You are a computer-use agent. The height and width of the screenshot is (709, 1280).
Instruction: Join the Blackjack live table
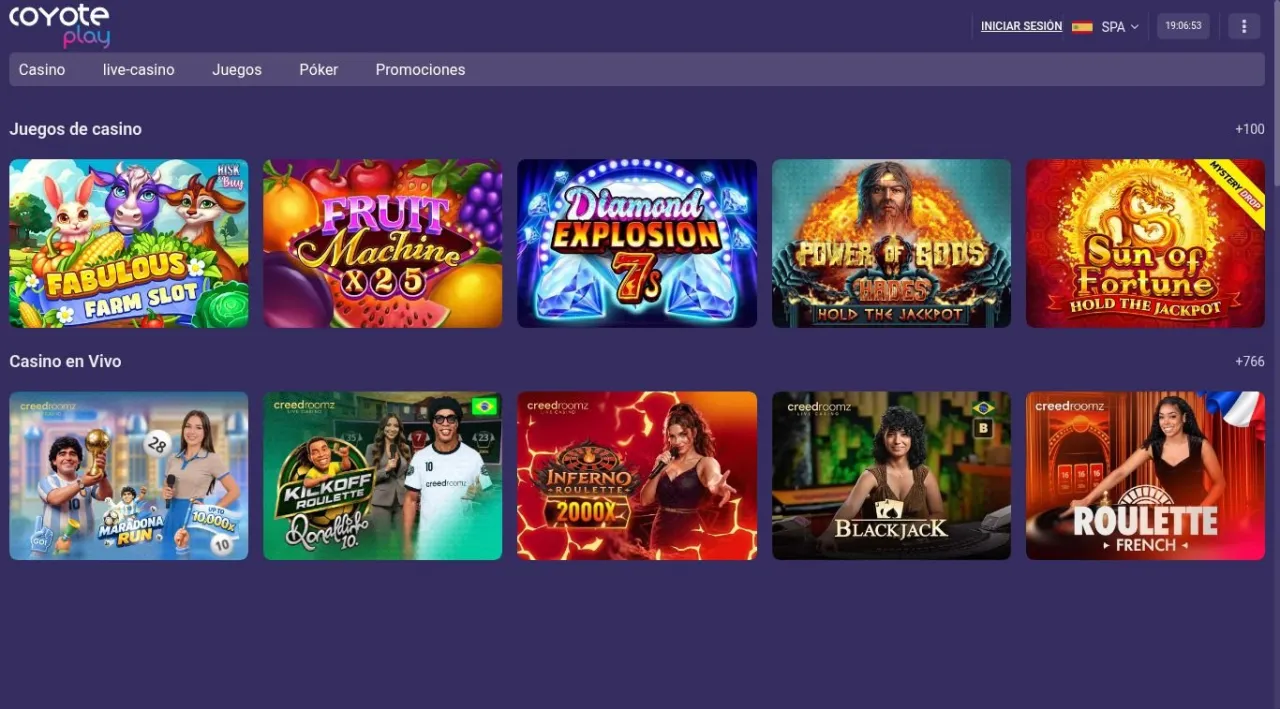pos(891,475)
